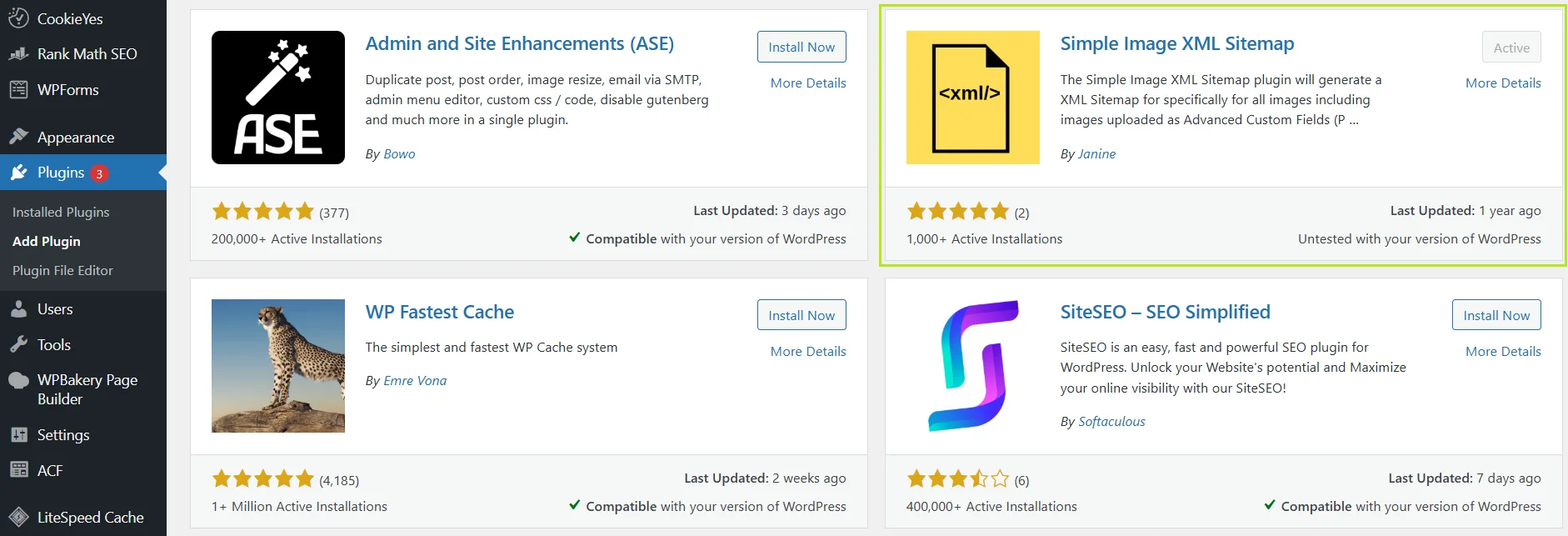Open the CookieYes plugin menu
The width and height of the screenshot is (1568, 536).
(x=69, y=18)
